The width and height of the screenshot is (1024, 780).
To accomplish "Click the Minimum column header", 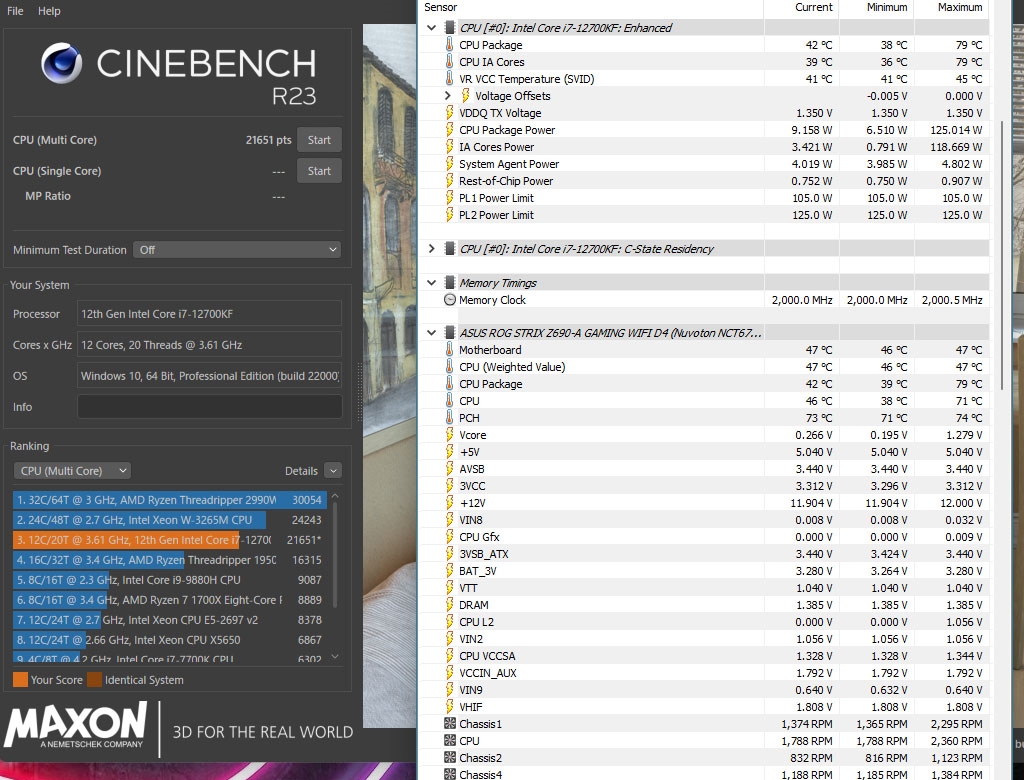I will click(887, 7).
